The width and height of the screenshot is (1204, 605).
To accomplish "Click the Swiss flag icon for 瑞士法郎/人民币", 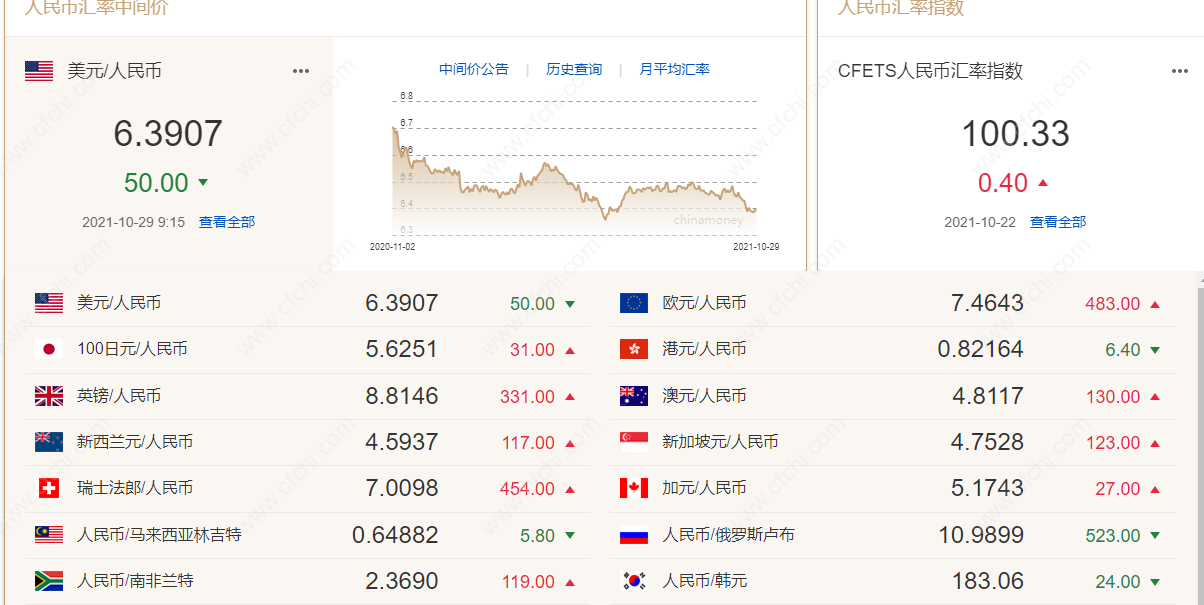I will click(x=49, y=488).
